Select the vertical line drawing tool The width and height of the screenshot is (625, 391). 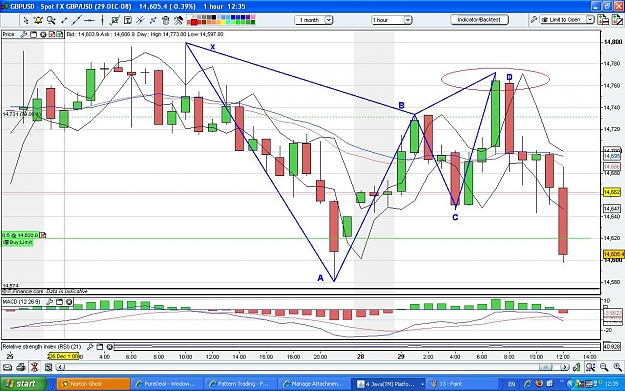(x=102, y=20)
